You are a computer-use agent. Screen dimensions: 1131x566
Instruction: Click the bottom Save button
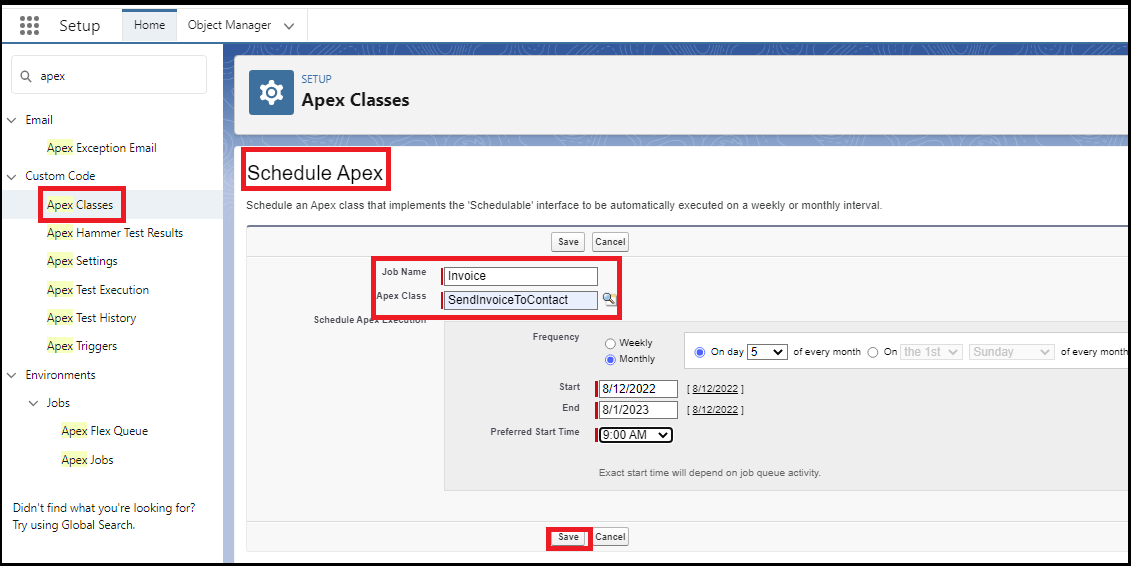coord(568,537)
